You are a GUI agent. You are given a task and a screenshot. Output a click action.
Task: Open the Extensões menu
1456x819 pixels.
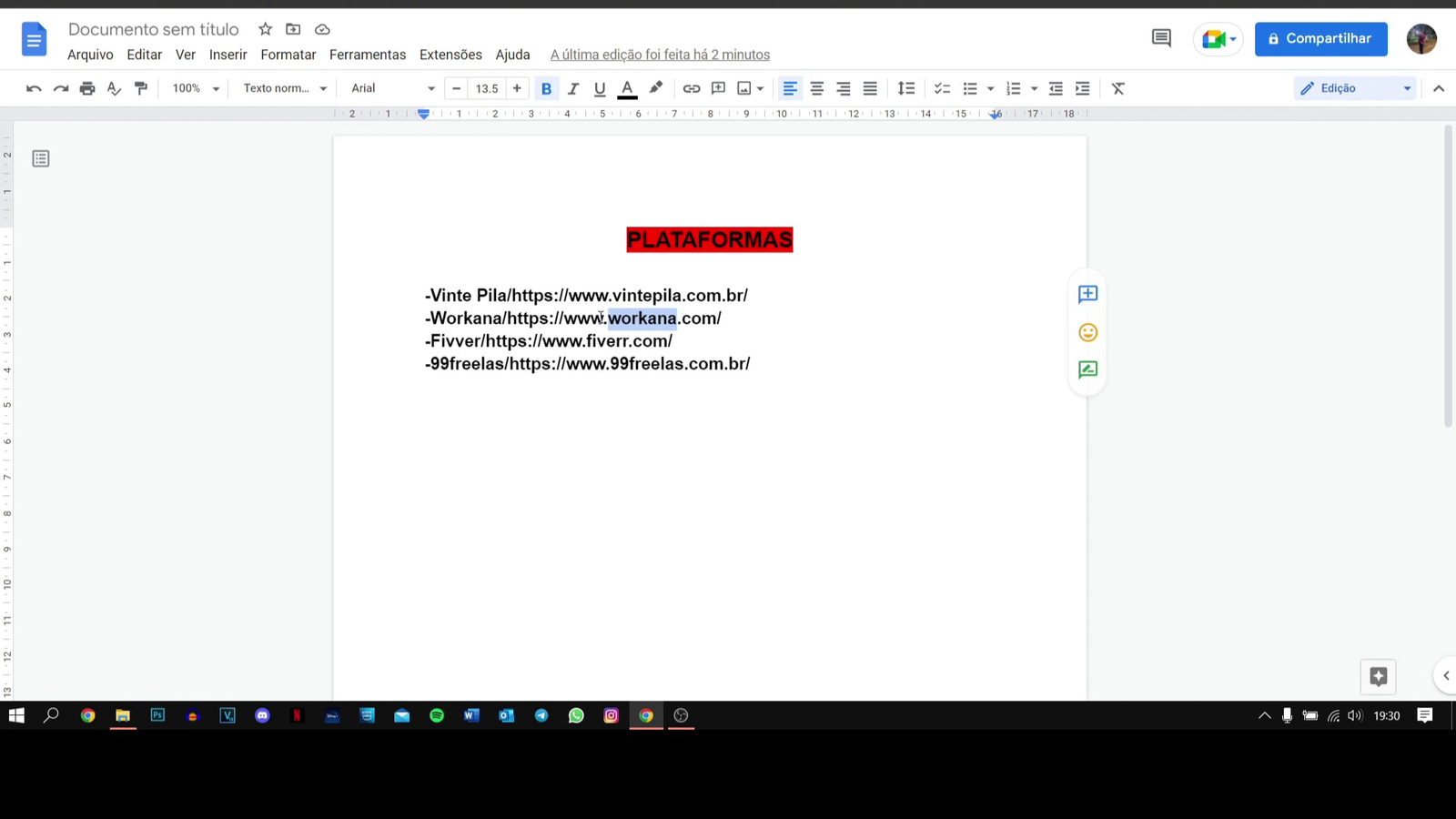coord(450,55)
